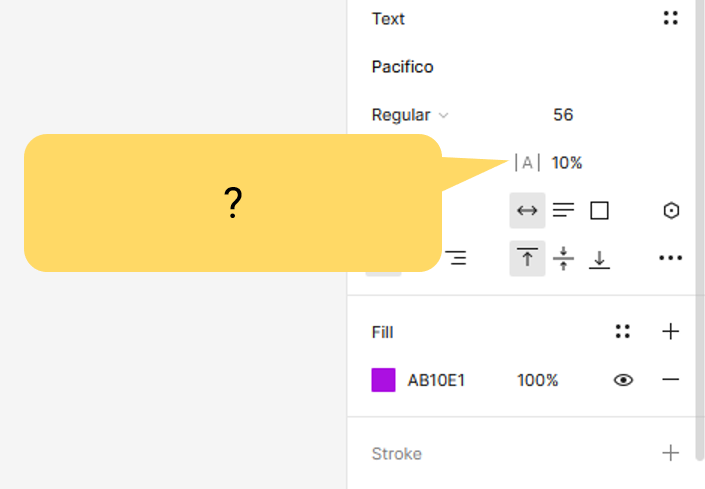This screenshot has height=489, width=705.
Task: Open the Pacifico font family picker
Action: 403,67
